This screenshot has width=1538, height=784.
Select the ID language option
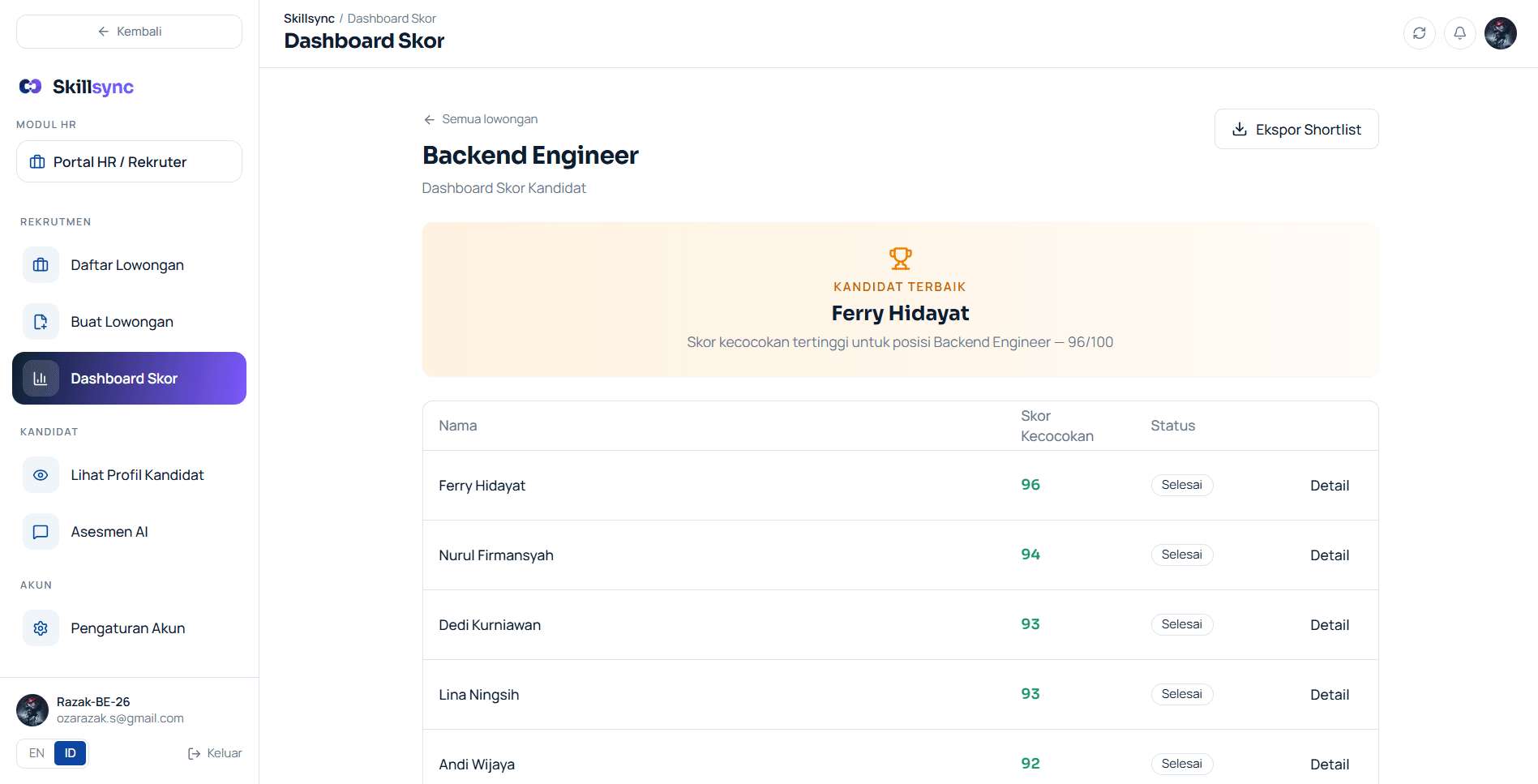pos(71,753)
